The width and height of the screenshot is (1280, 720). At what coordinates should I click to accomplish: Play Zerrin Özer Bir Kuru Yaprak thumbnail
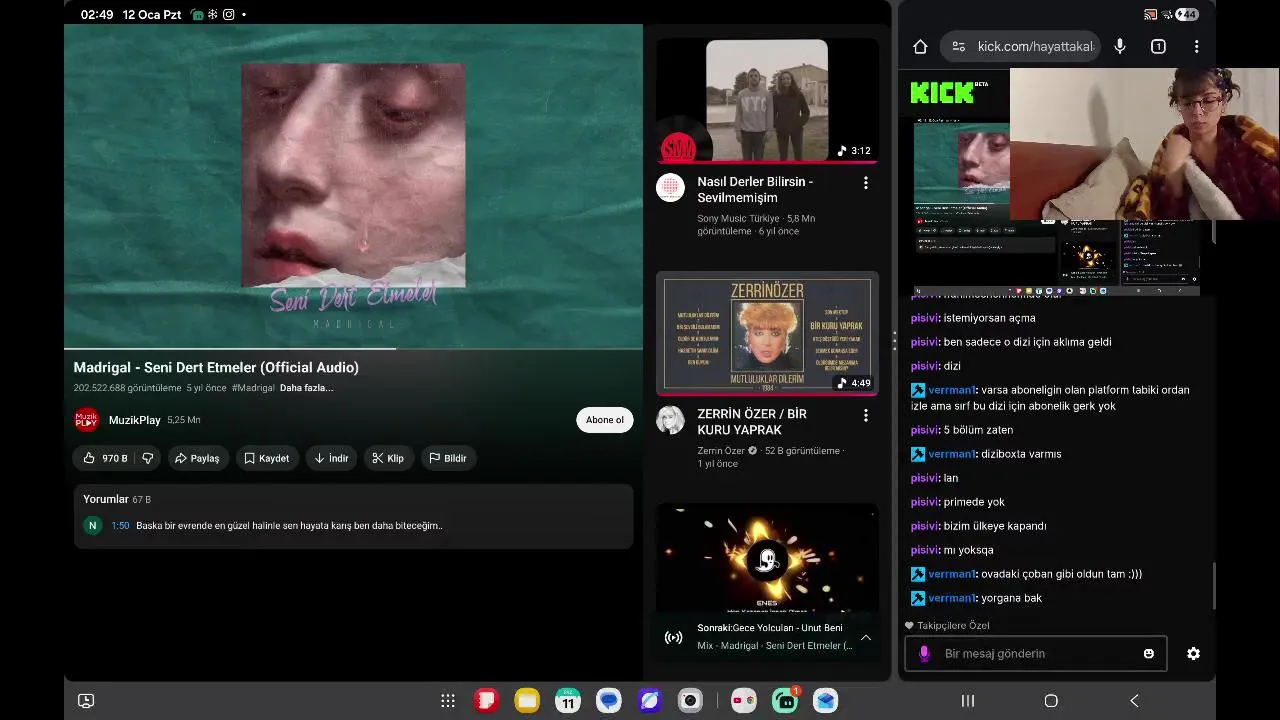coord(767,333)
